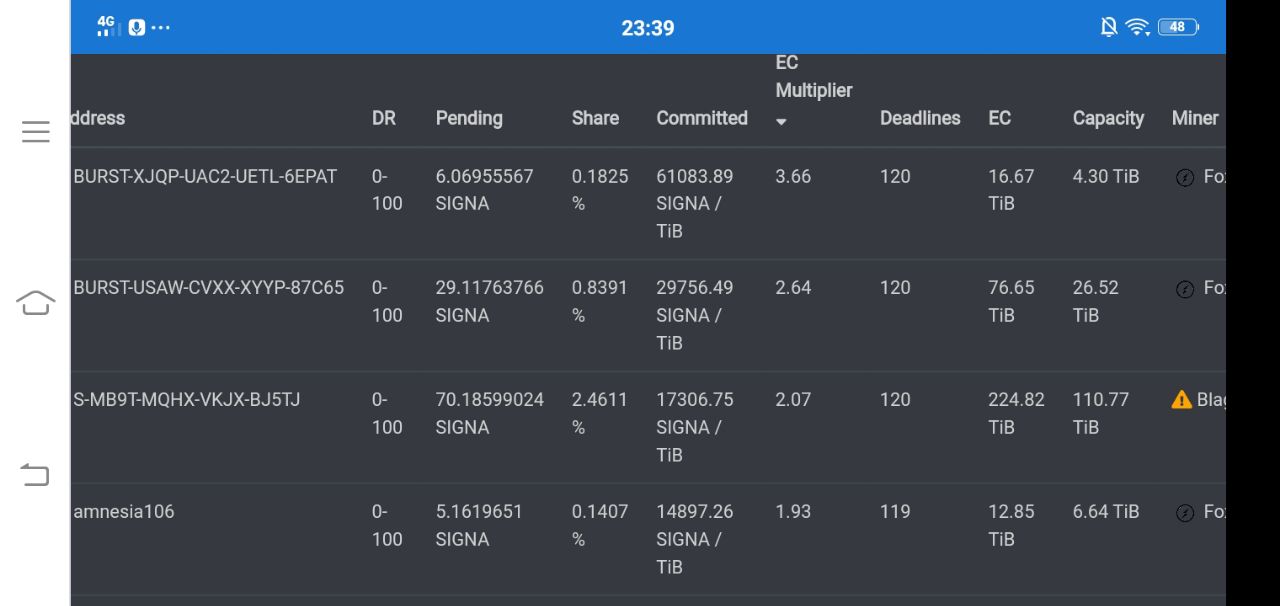The image size is (1280, 606).
Task: Sort by the Deadlines column header
Action: [x=920, y=118]
